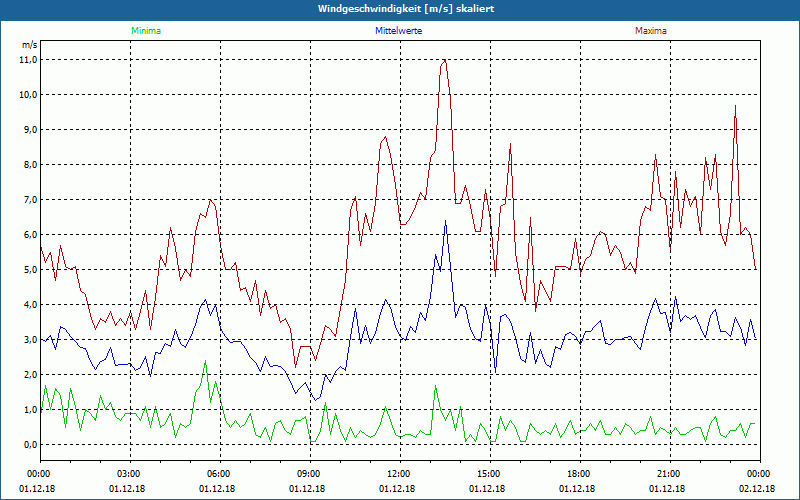Viewport: 800px width, 500px height.
Task: Click the chart title Windgeschwindigkeit [m/s] skaliert
Action: (406, 9)
